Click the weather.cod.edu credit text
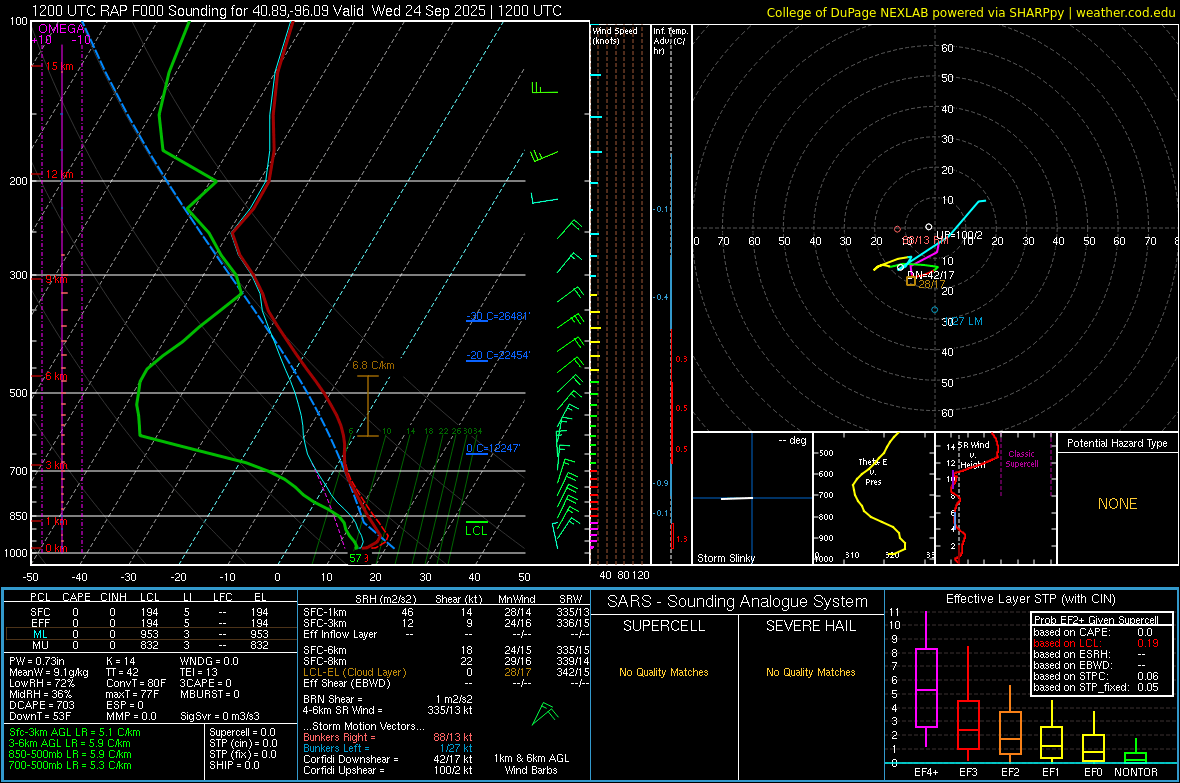Viewport: 1180px width, 783px height. click(1125, 12)
